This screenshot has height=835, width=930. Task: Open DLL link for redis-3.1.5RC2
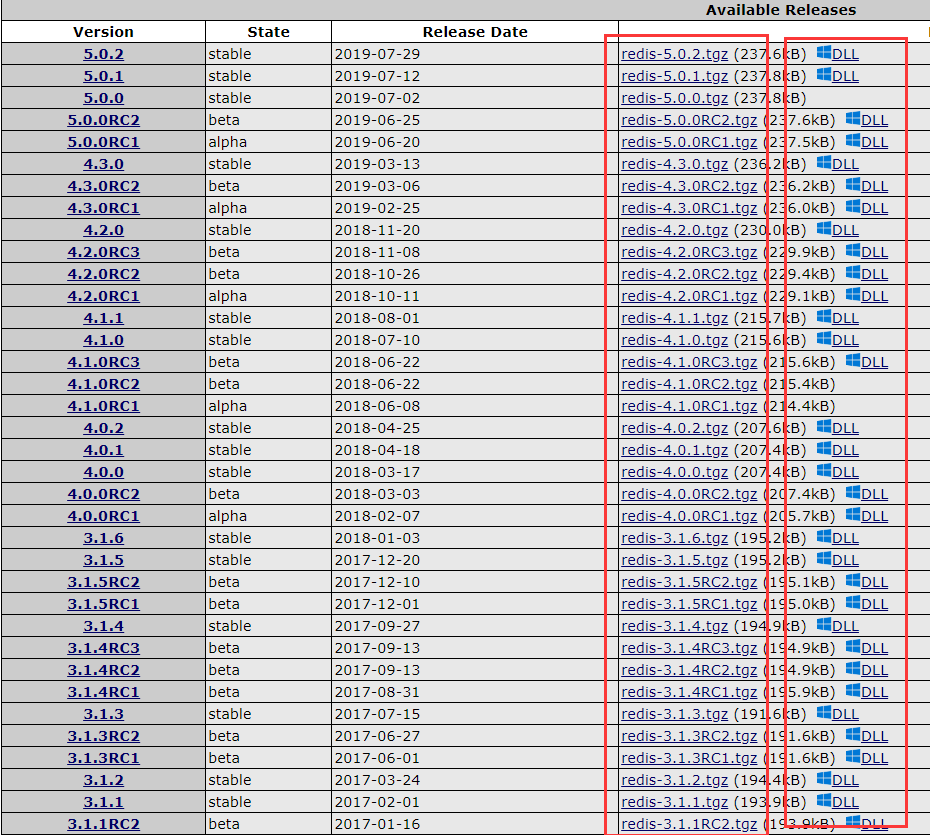(x=874, y=582)
